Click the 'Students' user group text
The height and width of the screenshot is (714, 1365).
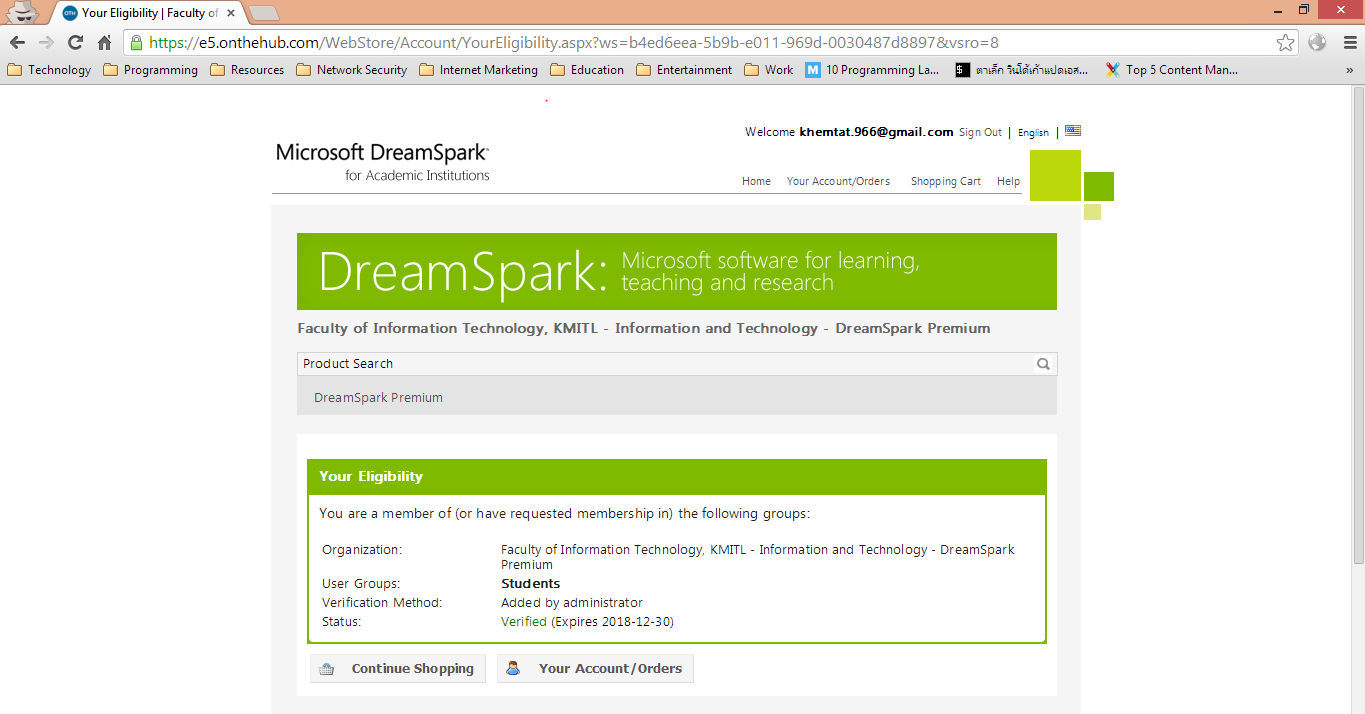[531, 584]
